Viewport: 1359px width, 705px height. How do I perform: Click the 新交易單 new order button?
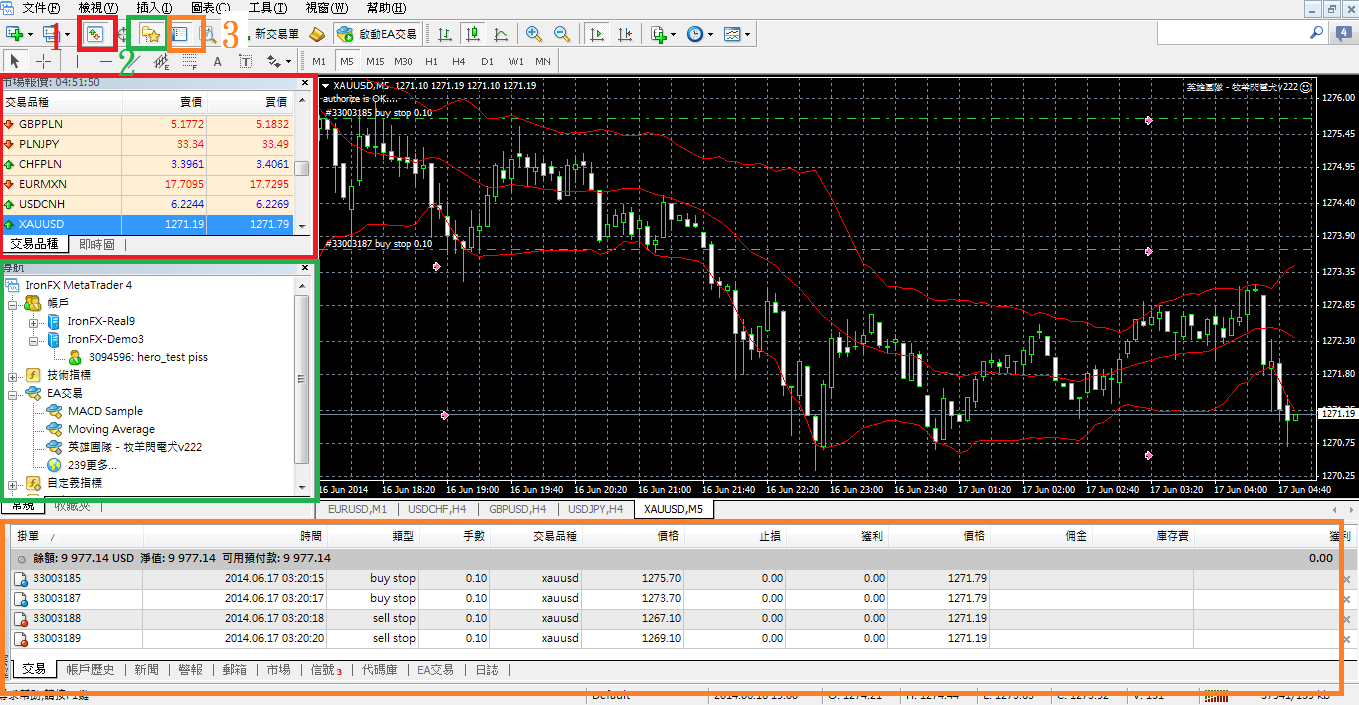[276, 34]
